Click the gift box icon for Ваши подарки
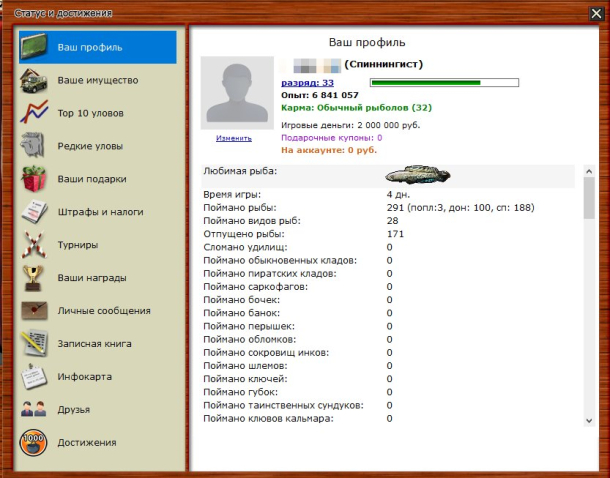This screenshot has width=610, height=478. (x=35, y=179)
